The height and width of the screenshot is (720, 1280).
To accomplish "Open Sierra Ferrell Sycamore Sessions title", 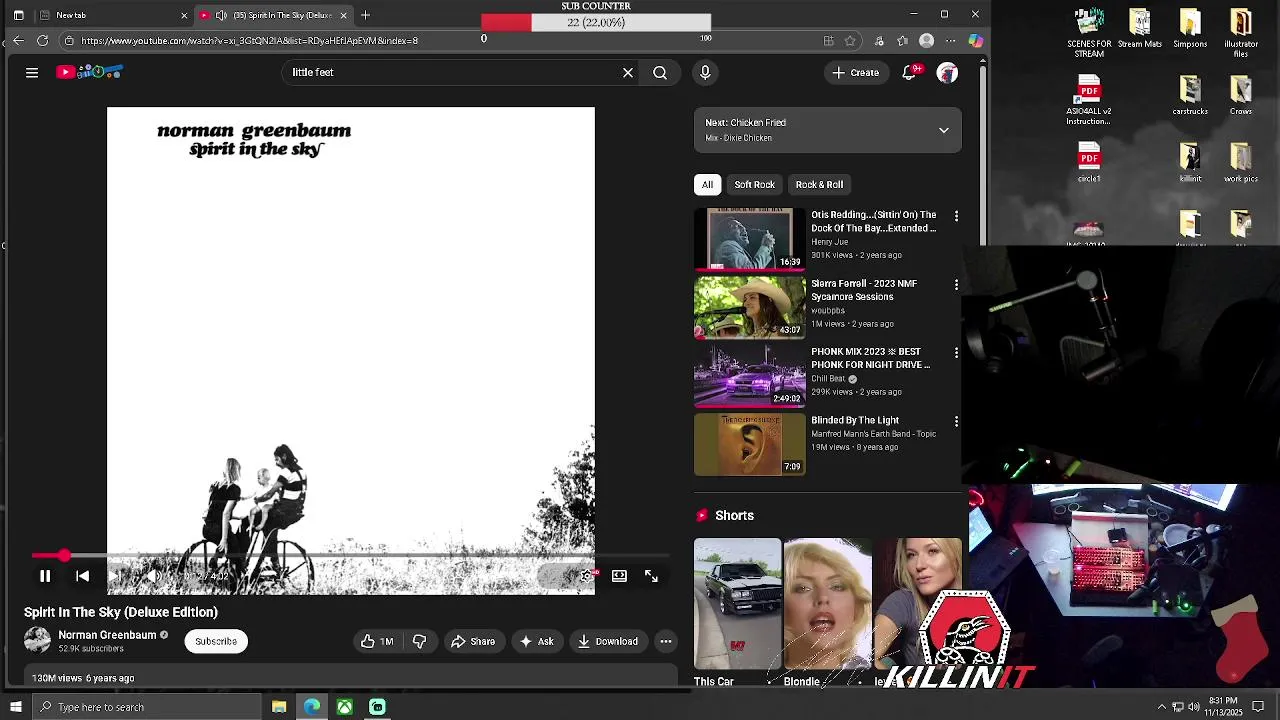I will click(x=864, y=290).
